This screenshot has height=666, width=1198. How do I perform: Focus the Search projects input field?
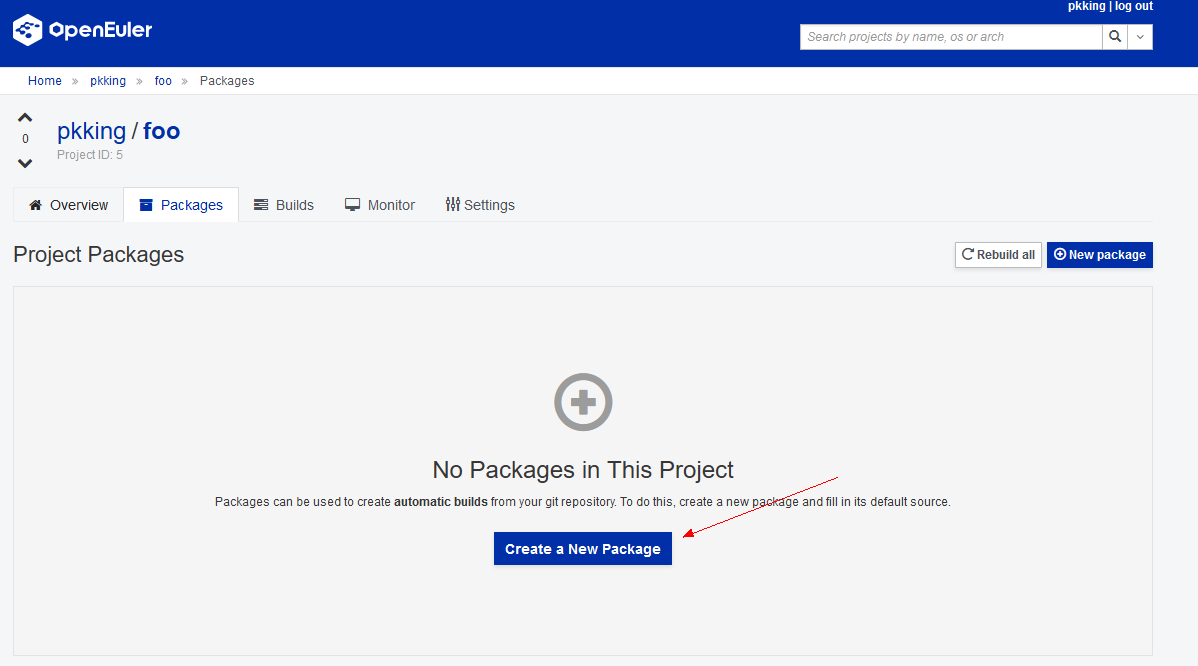[x=950, y=37]
